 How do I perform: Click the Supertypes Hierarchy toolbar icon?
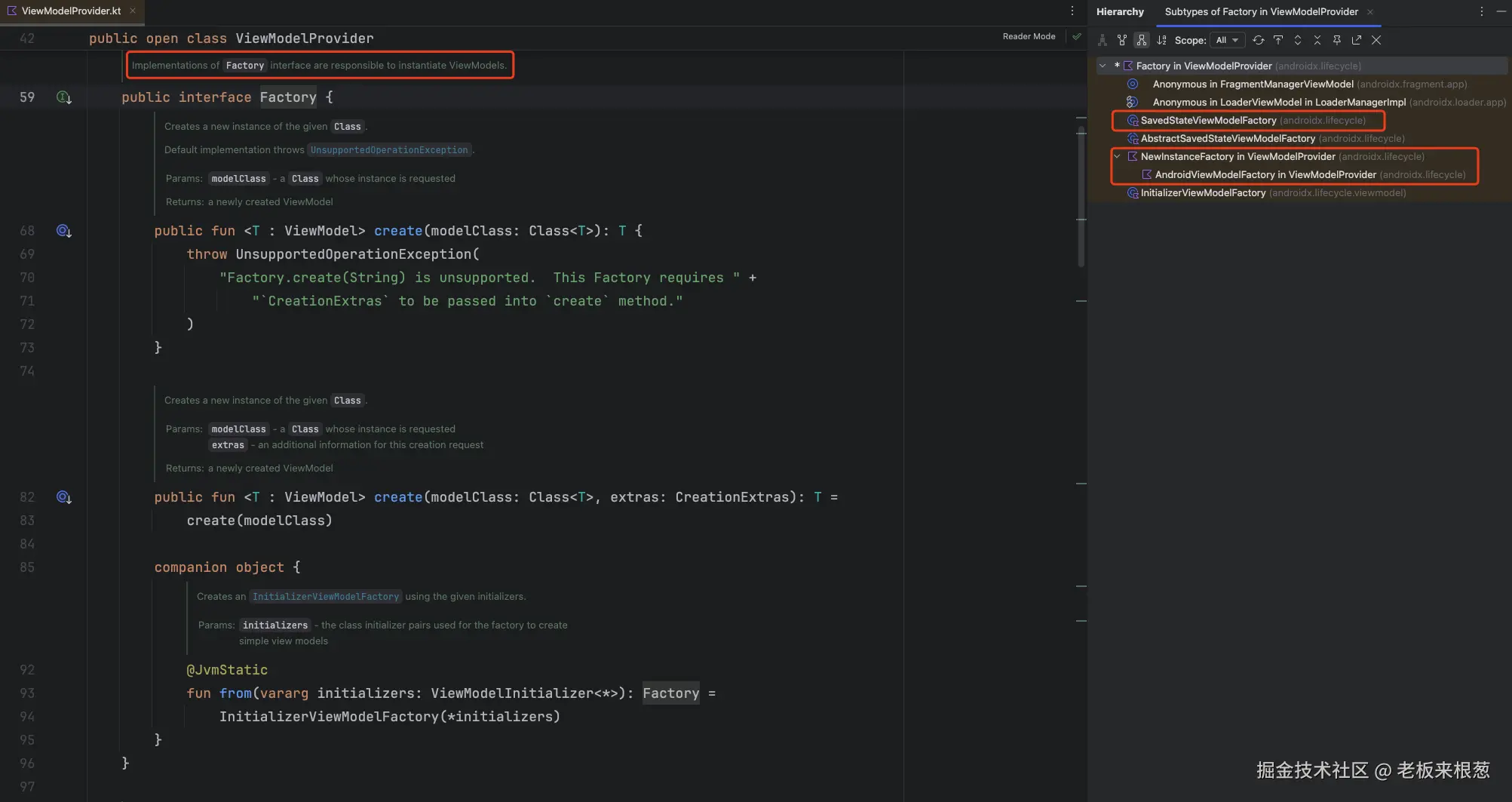pyautogui.click(x=1122, y=40)
